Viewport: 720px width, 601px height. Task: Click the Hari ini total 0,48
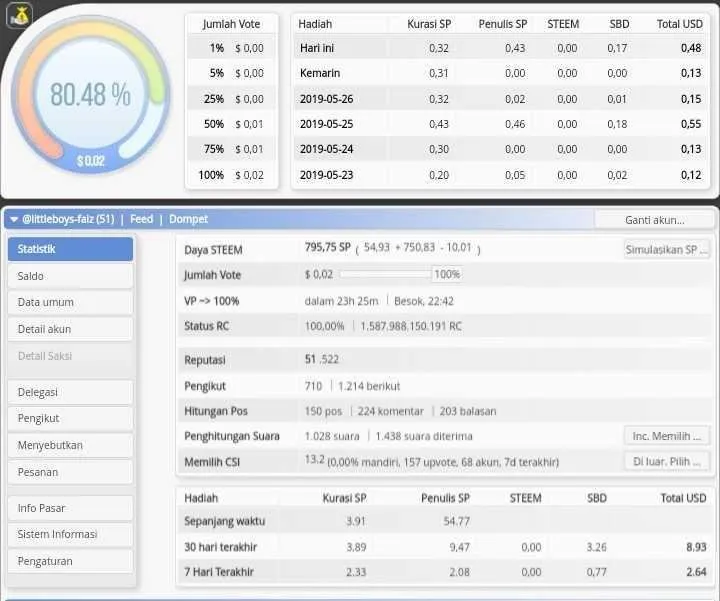[691, 48]
